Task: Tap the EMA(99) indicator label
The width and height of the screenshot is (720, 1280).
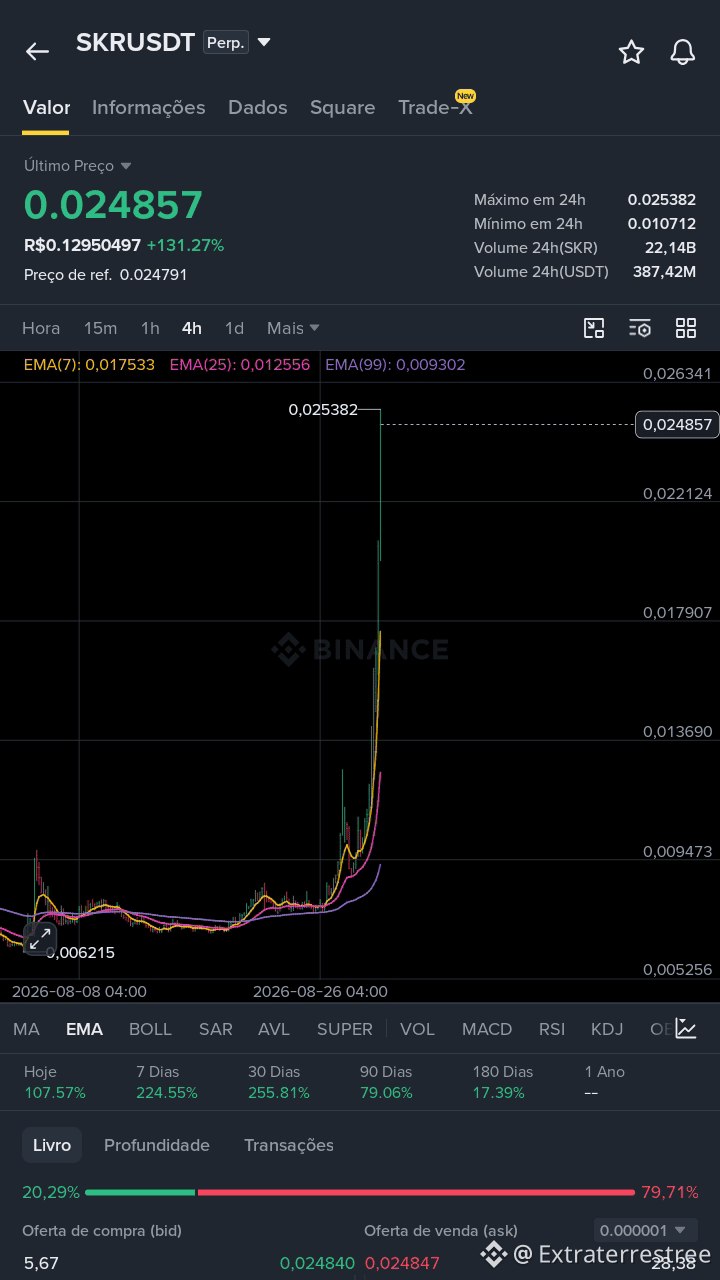Action: [x=395, y=365]
